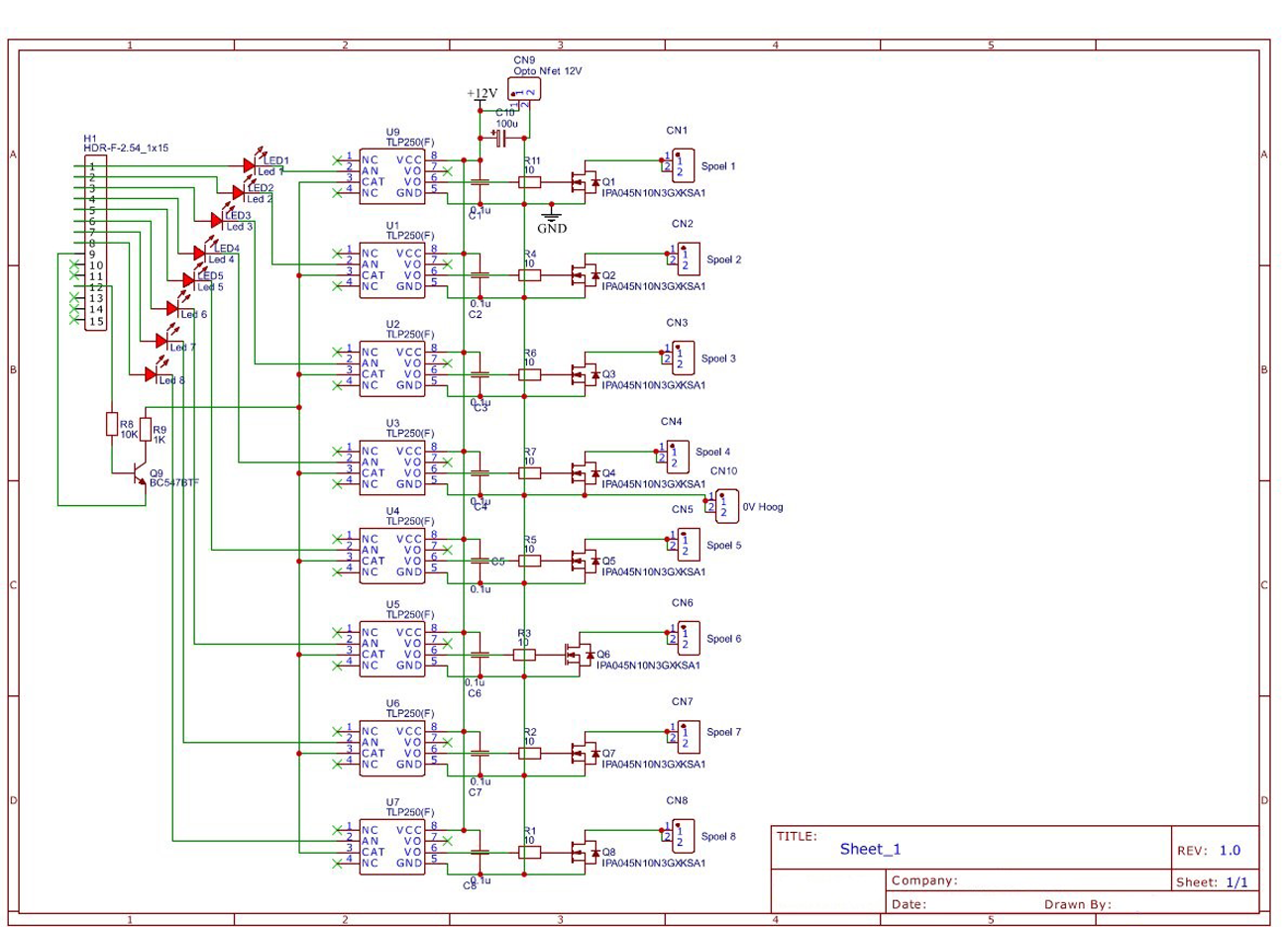Screen dimensions: 1288x927
Task: Click the U5 optocoupler IC body
Action: click(x=392, y=649)
